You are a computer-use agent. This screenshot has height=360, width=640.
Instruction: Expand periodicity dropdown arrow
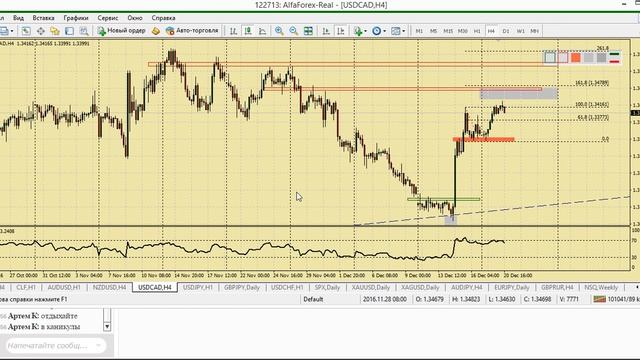click(x=384, y=31)
